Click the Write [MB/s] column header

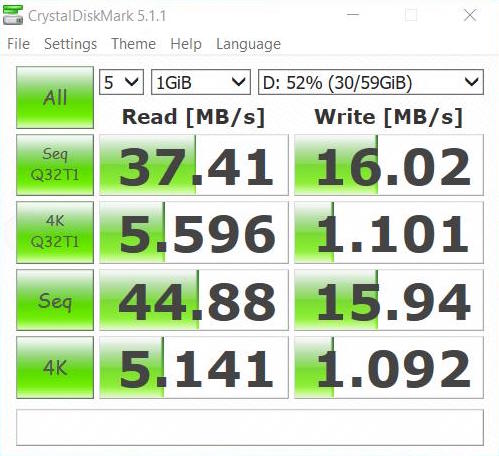(x=388, y=117)
